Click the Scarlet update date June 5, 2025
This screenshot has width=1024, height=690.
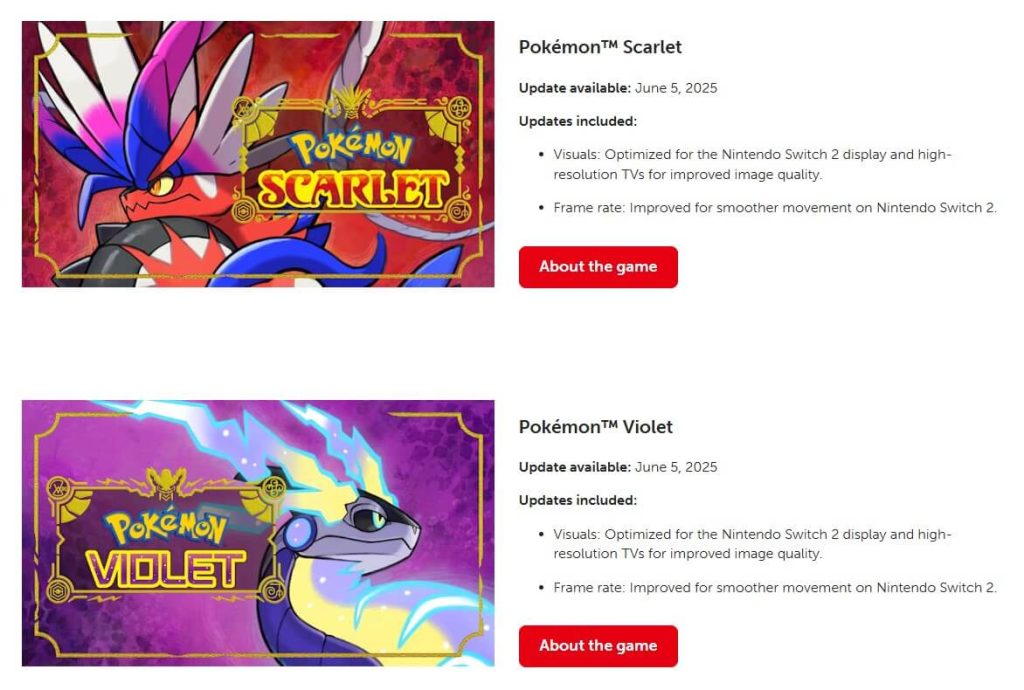(x=676, y=88)
